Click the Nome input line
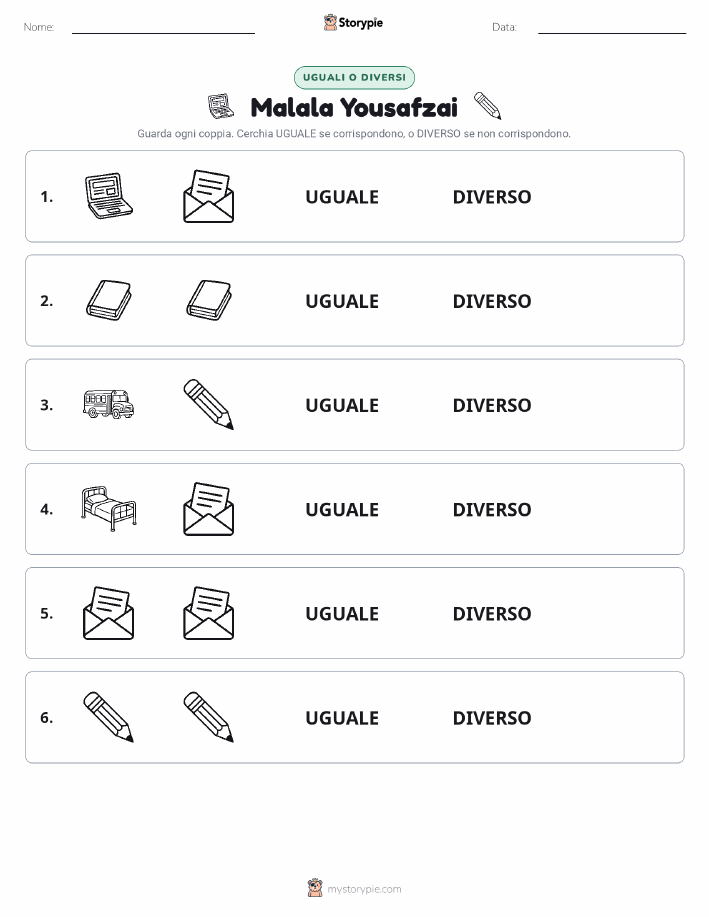Viewport: 709px width, 917px height. point(163,28)
